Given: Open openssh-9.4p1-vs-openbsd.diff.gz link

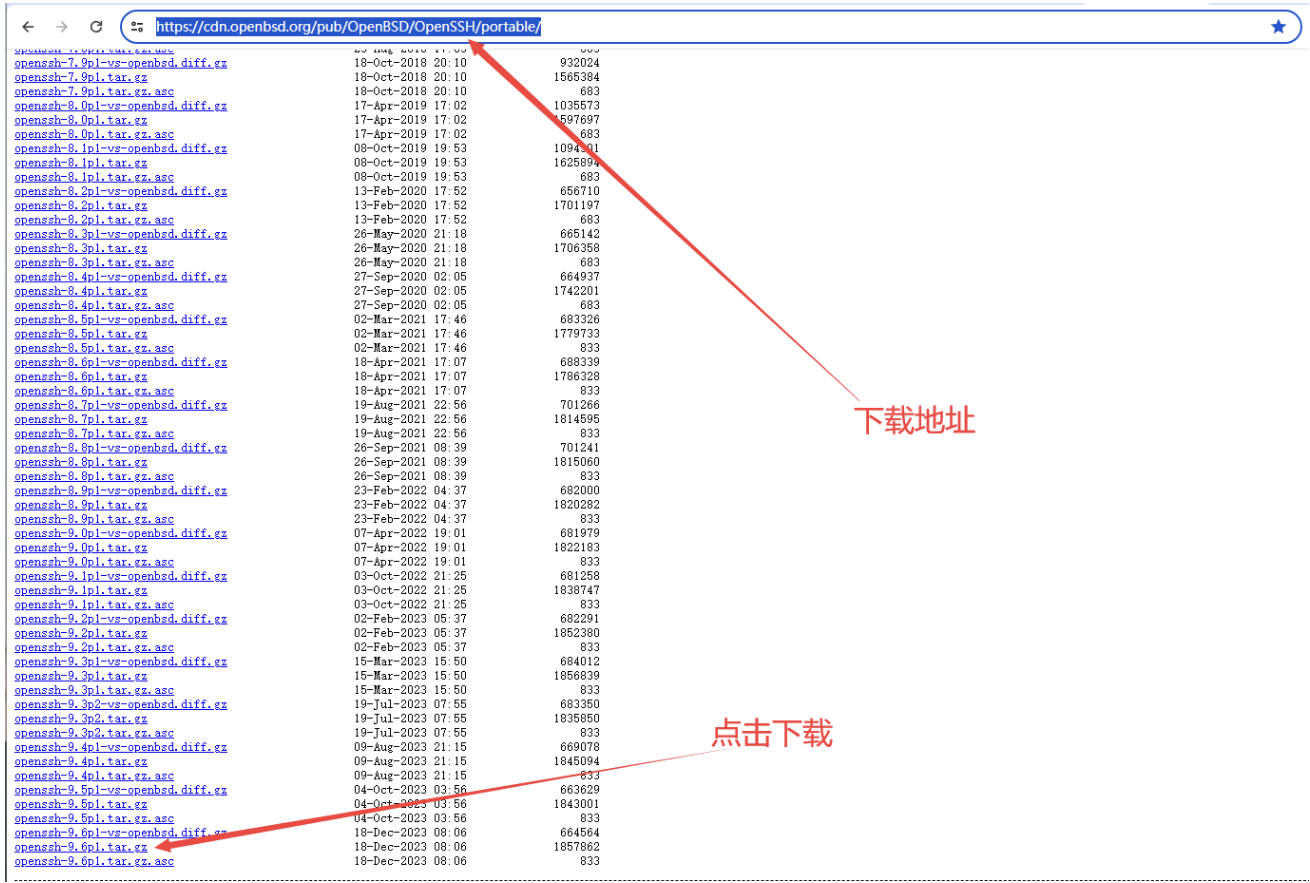Looking at the screenshot, I should tap(121, 747).
